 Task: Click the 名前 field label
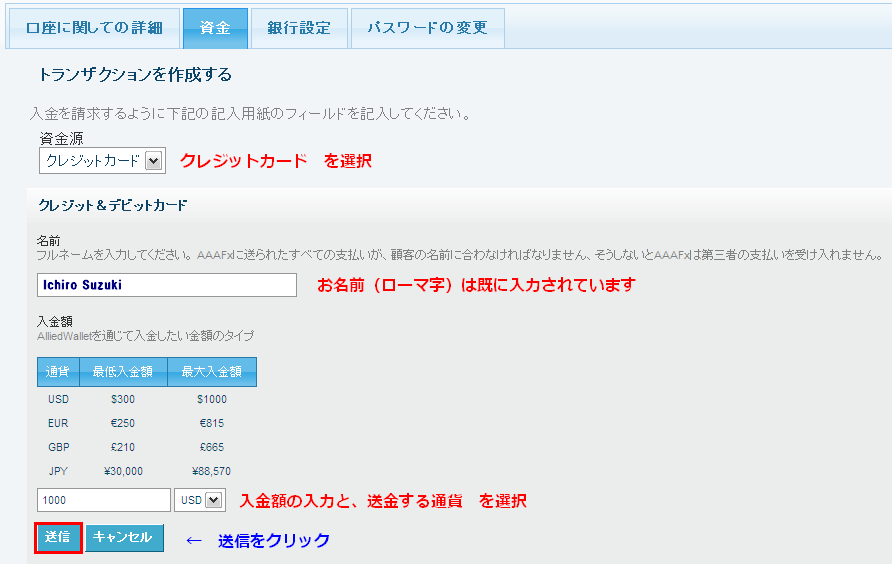click(48, 241)
